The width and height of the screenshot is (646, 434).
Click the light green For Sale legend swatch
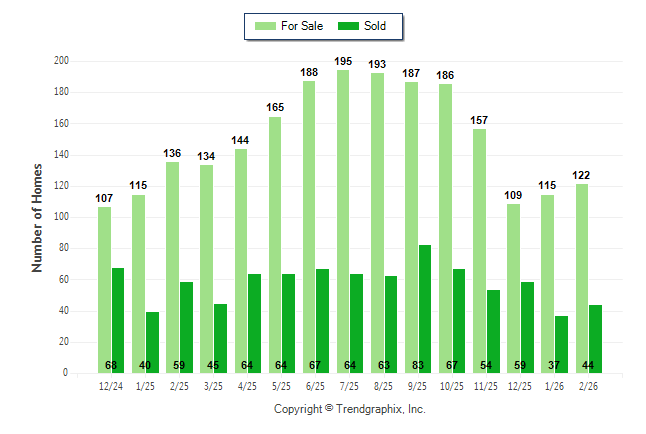pos(266,26)
